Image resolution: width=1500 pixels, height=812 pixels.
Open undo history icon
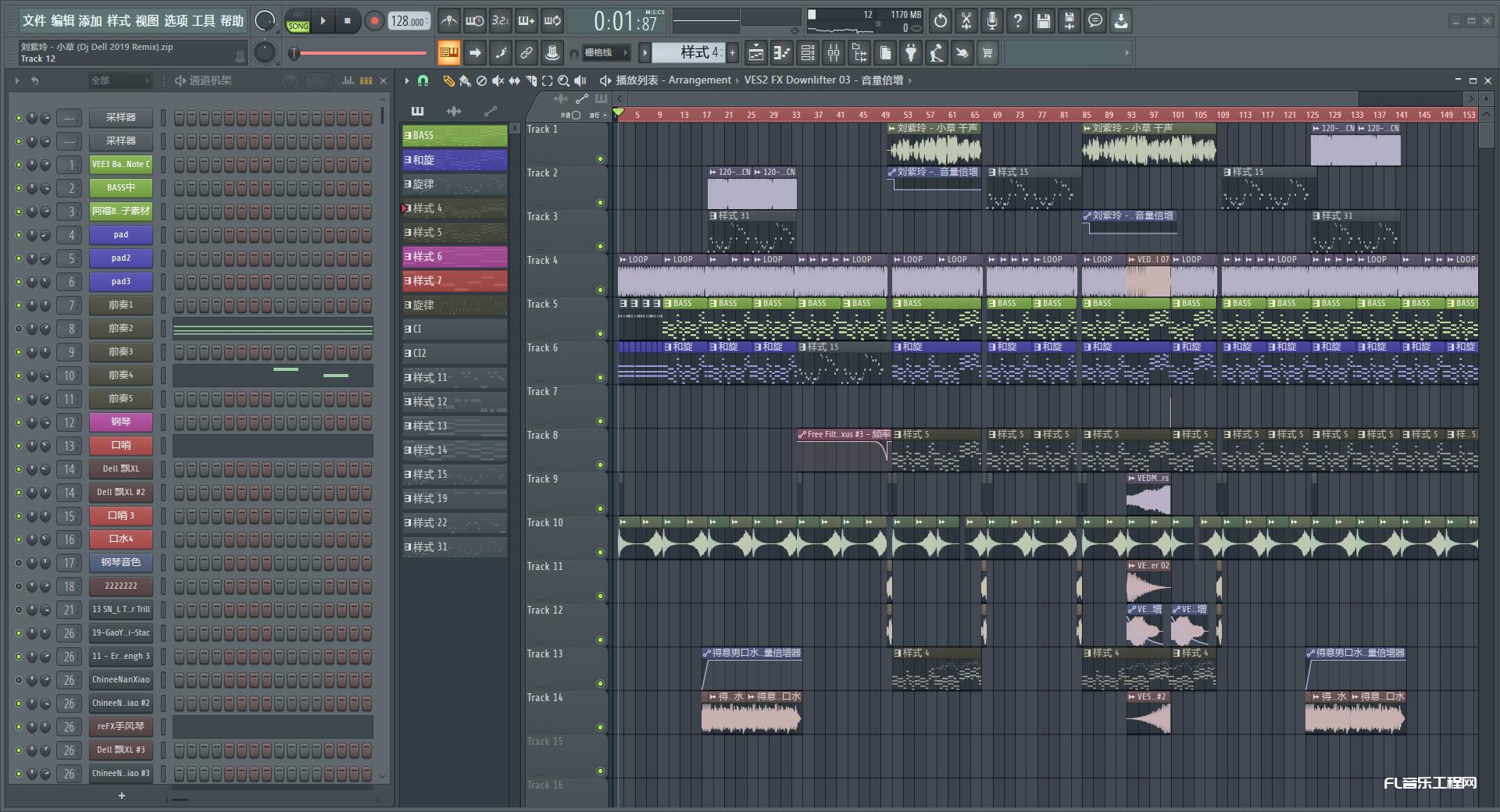click(x=941, y=21)
